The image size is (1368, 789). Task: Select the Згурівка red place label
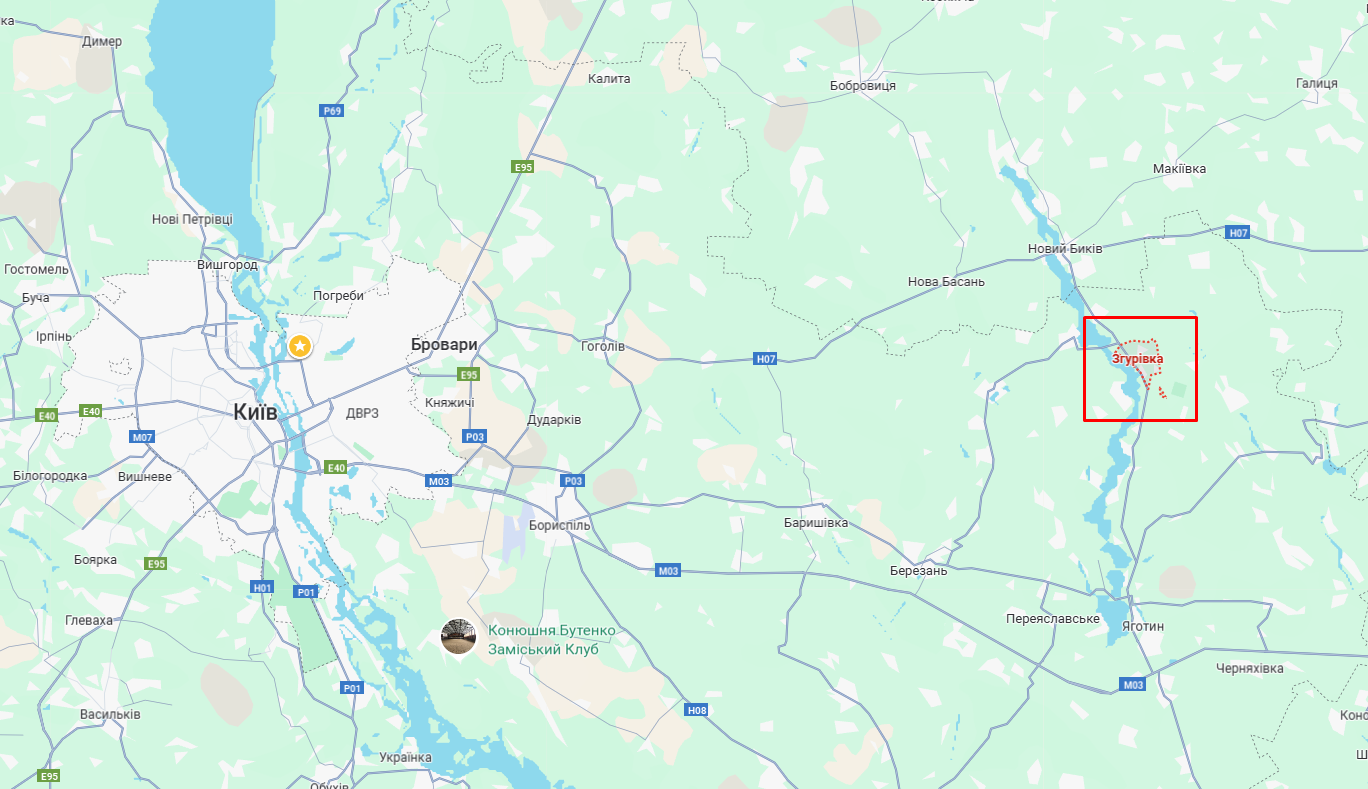tap(1138, 358)
